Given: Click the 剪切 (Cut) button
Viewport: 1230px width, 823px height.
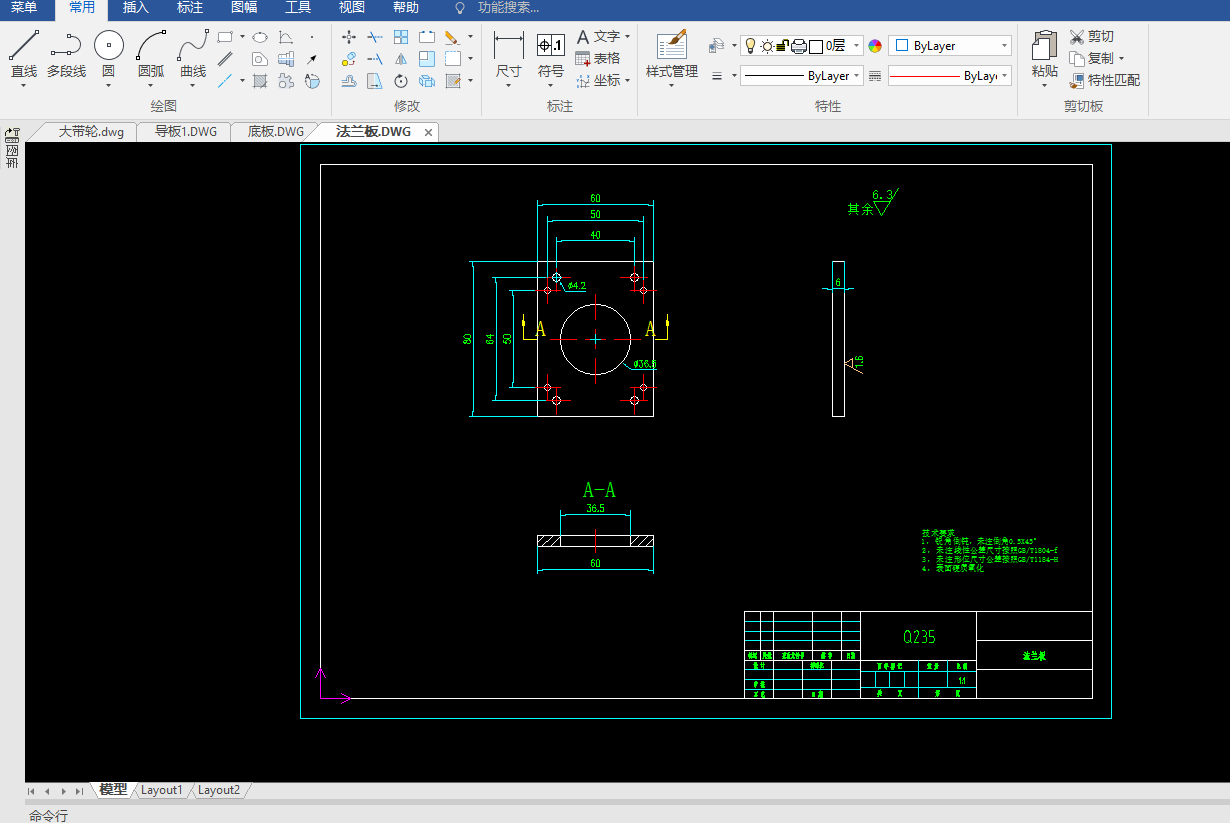Looking at the screenshot, I should pos(1091,37).
